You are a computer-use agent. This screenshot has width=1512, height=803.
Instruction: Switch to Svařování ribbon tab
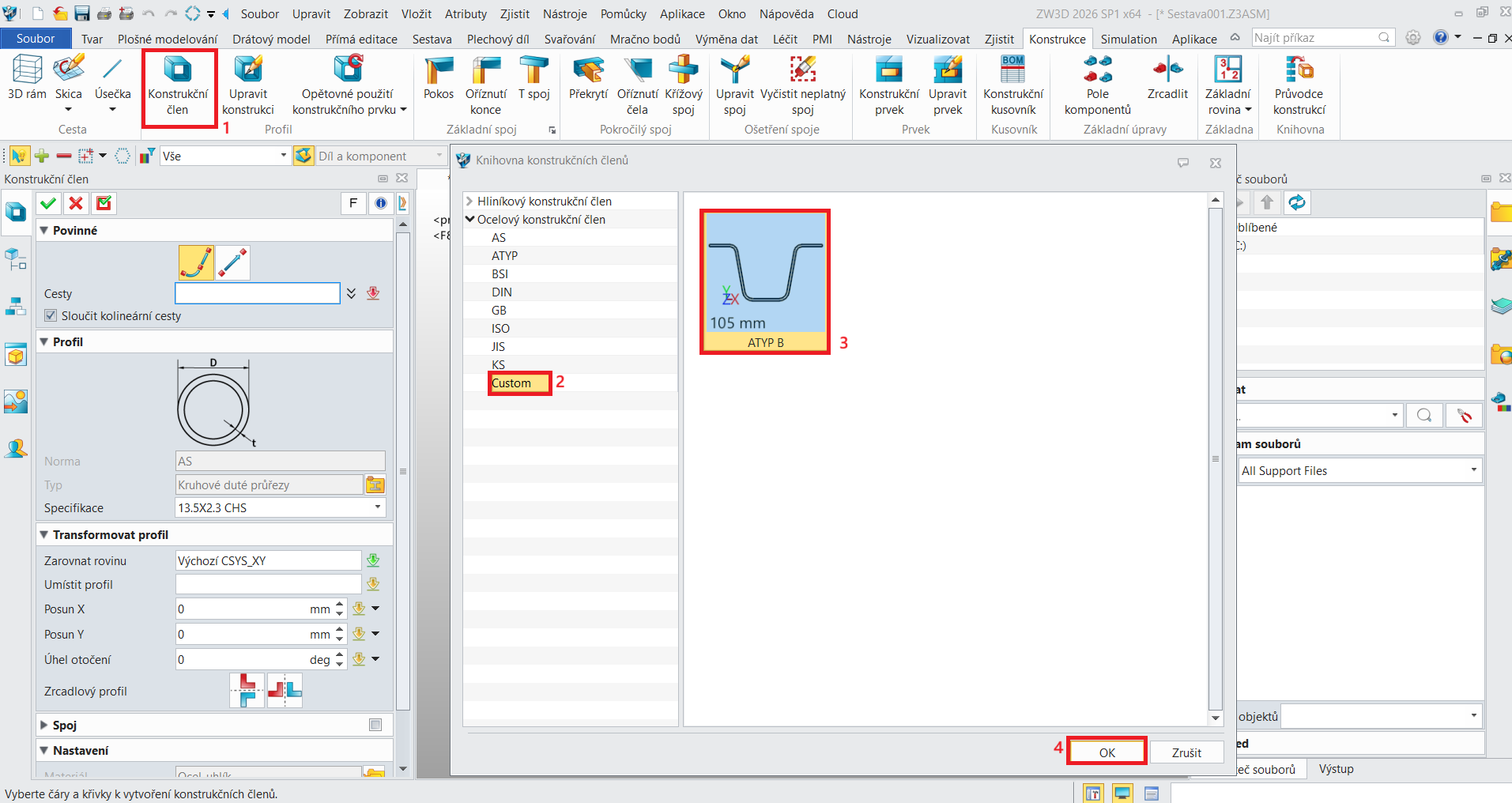(570, 39)
